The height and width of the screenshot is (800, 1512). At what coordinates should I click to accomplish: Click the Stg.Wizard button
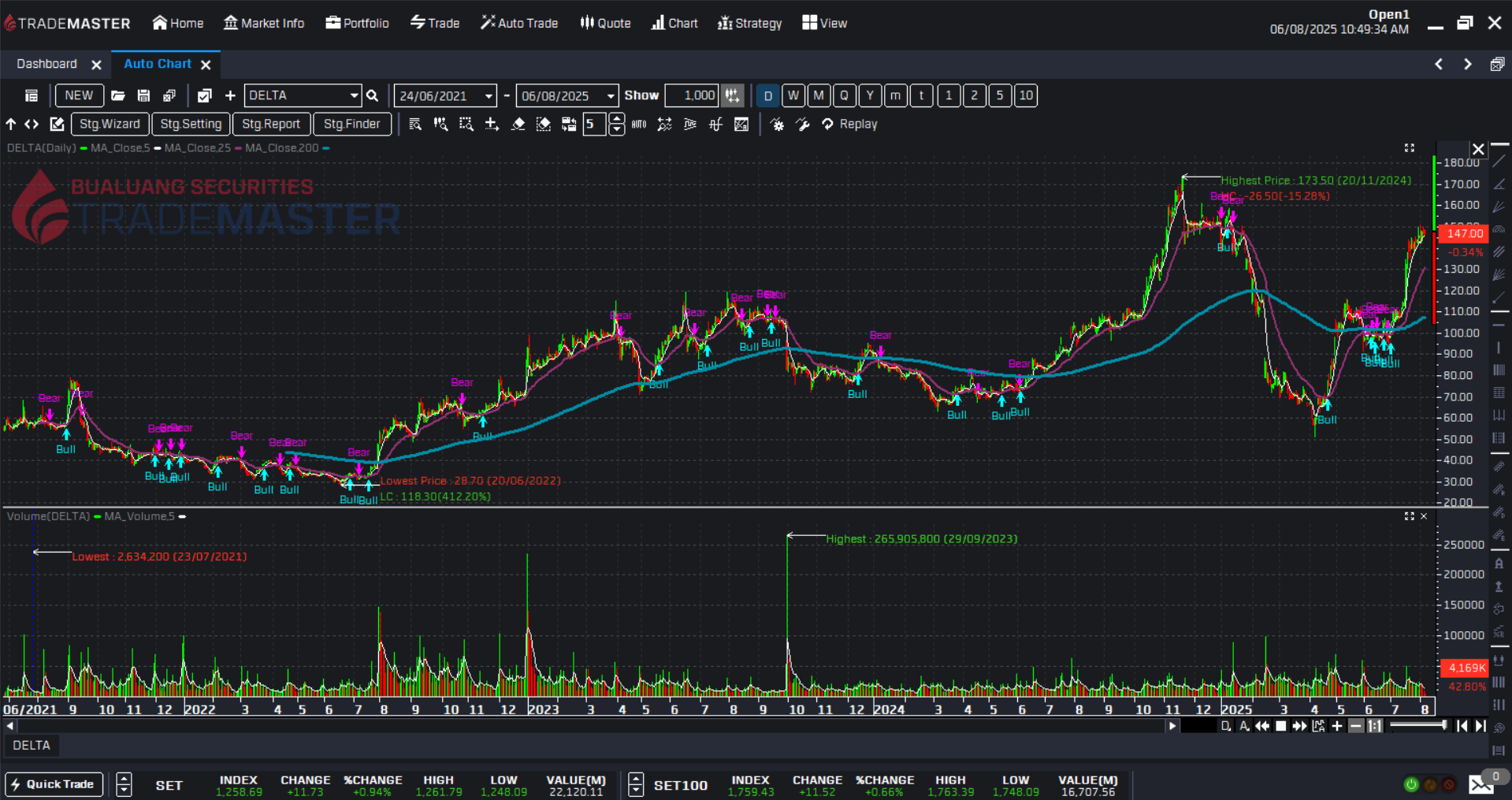click(x=110, y=124)
